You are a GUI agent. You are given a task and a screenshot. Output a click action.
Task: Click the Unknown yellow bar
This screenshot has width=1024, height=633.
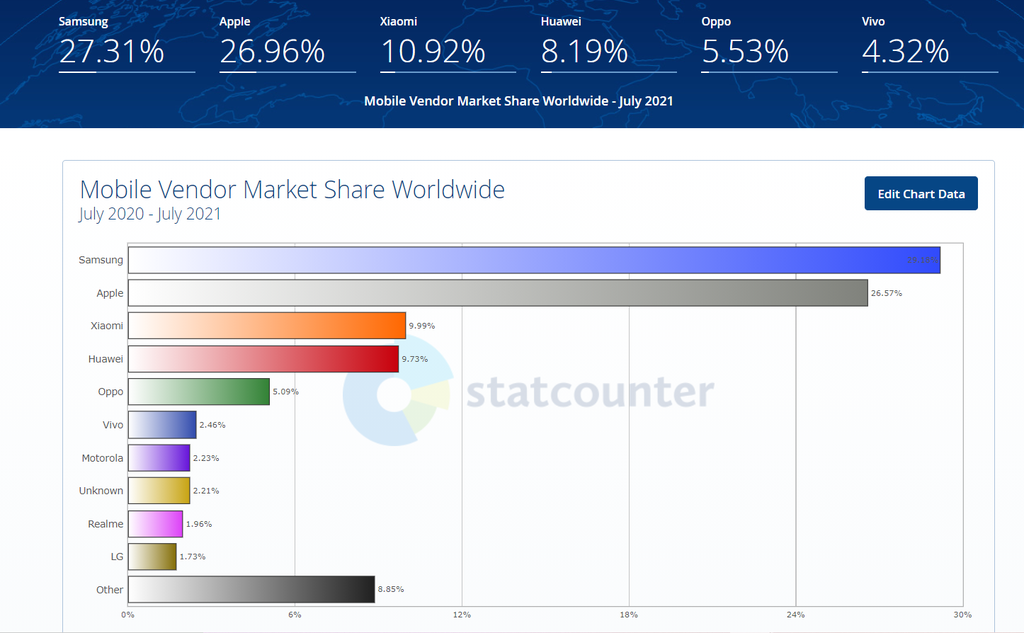(159, 491)
